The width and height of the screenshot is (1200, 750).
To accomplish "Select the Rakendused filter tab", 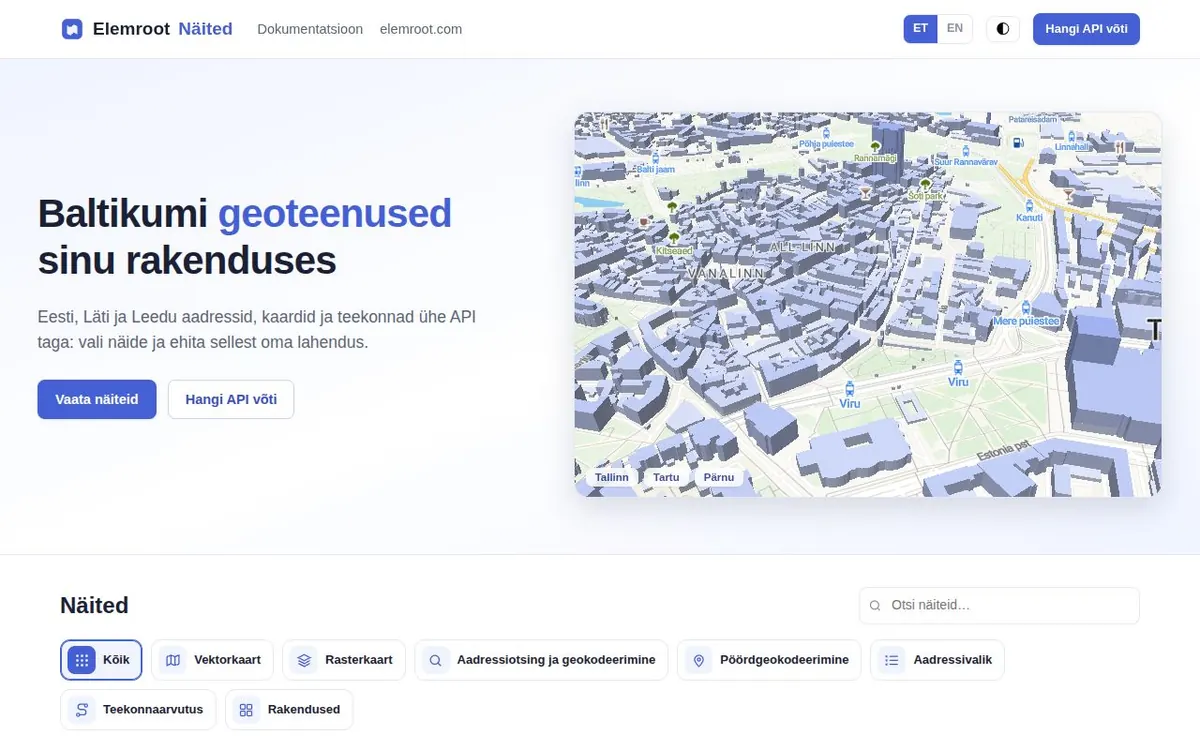I will [289, 710].
